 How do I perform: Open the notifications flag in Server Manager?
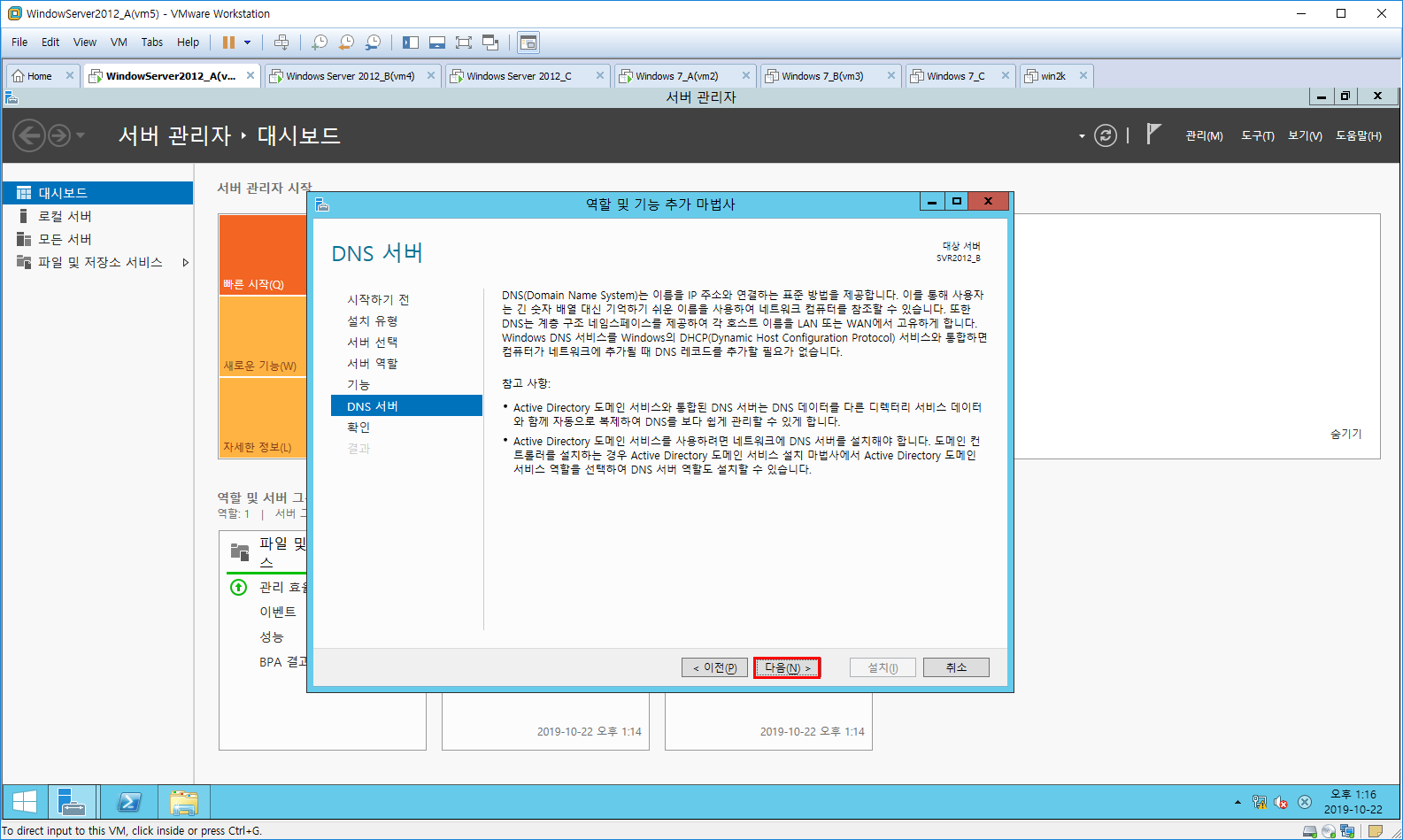point(1152,134)
